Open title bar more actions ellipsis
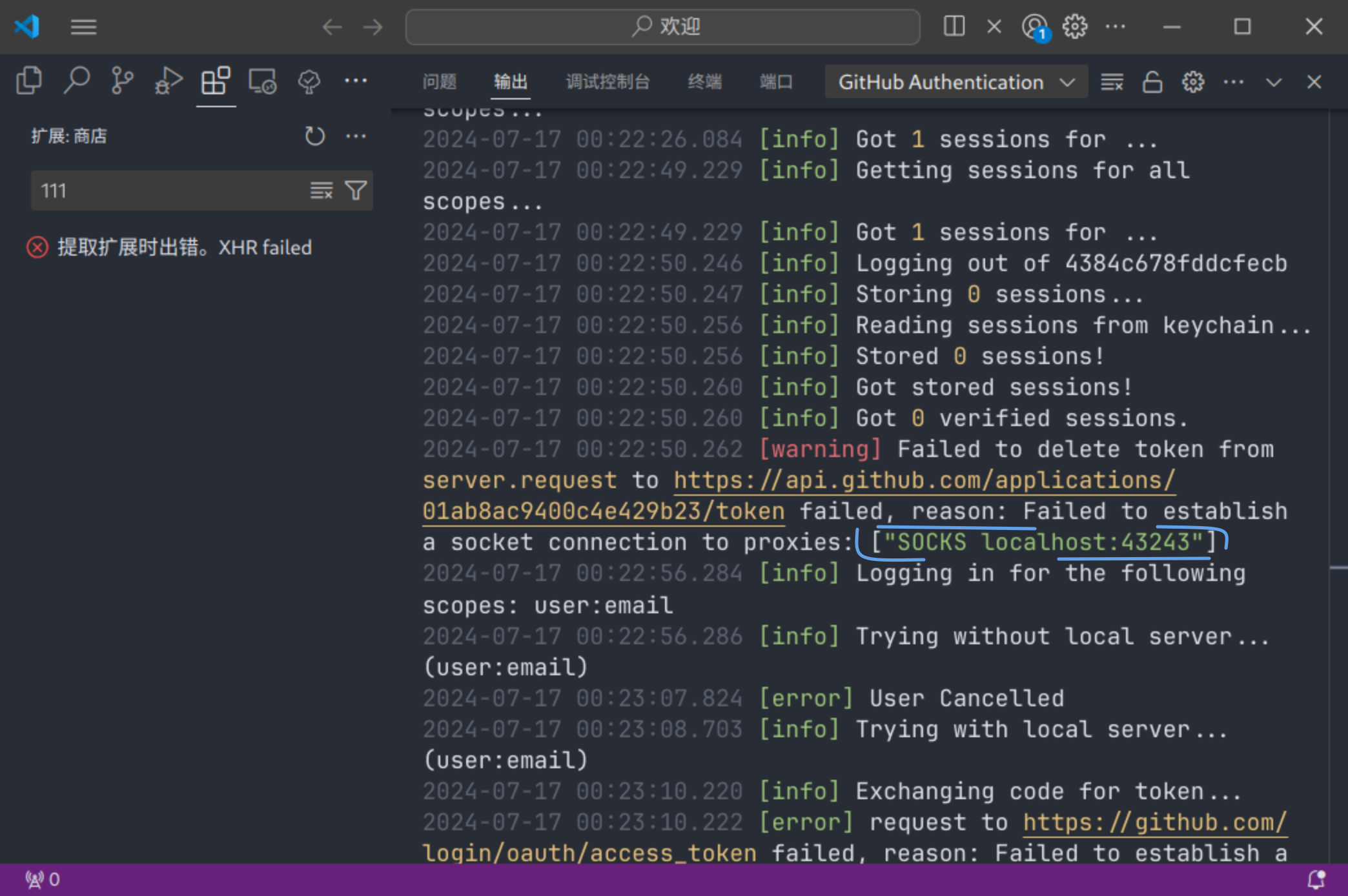 coord(1115,26)
